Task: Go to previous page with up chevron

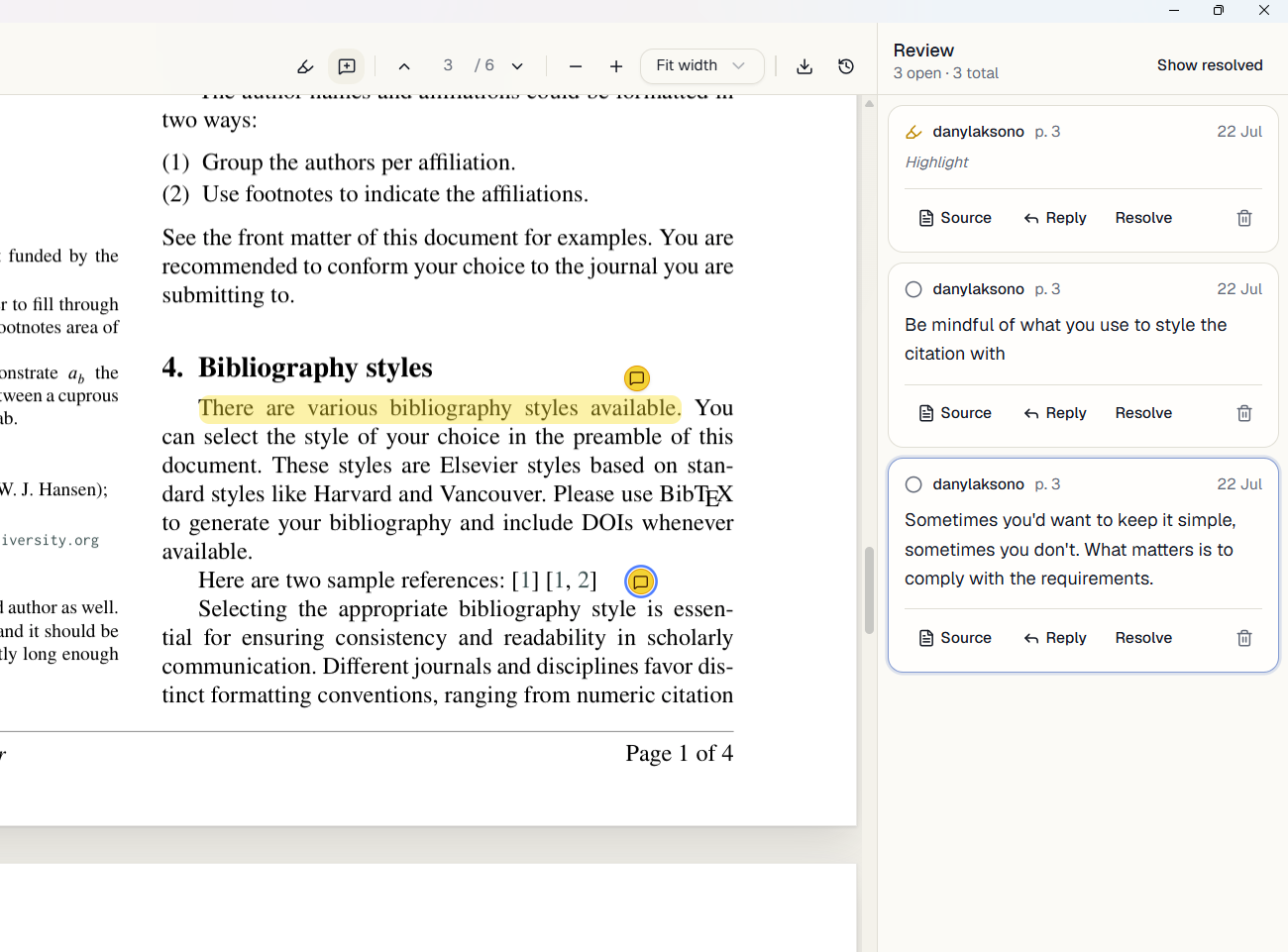Action: [x=404, y=66]
